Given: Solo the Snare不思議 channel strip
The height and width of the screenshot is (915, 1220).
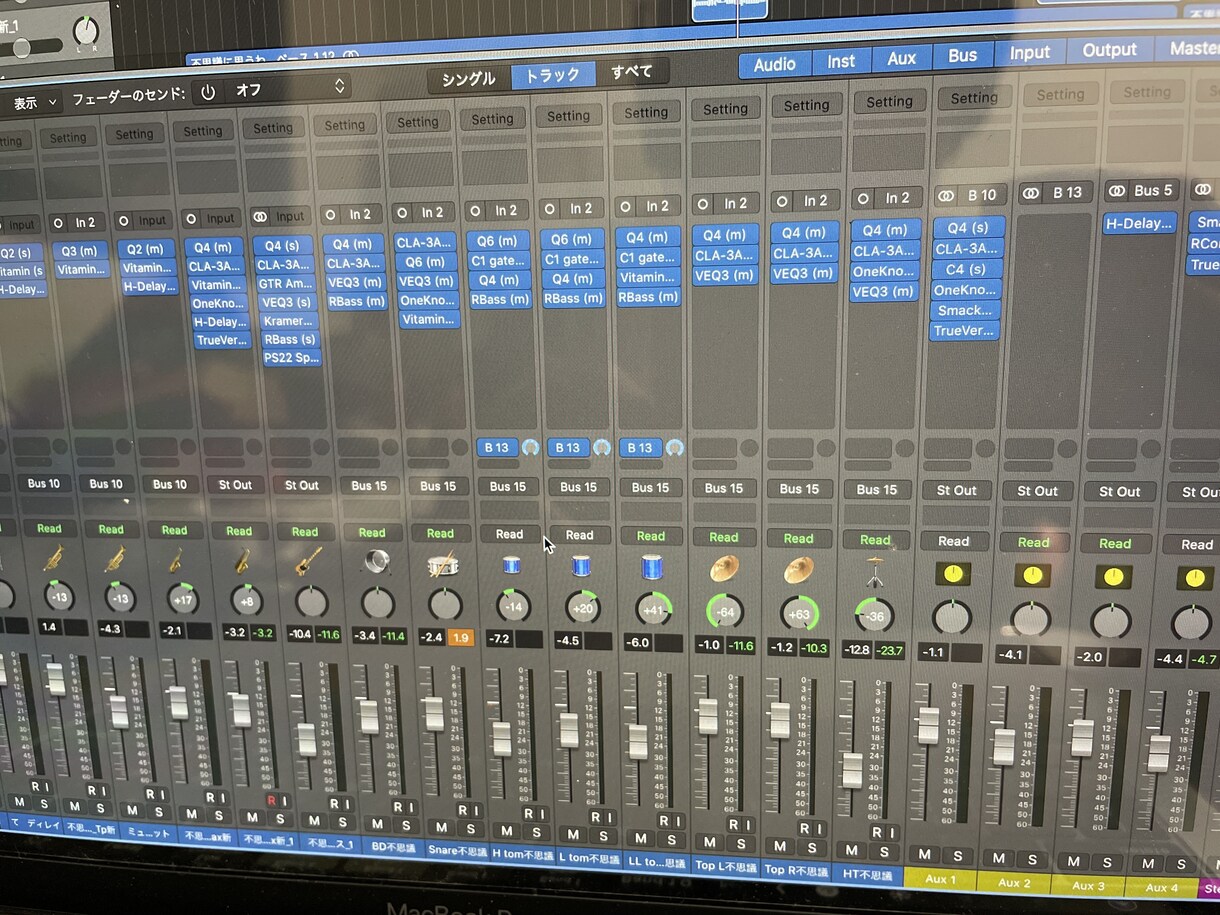Looking at the screenshot, I should pos(470,828).
